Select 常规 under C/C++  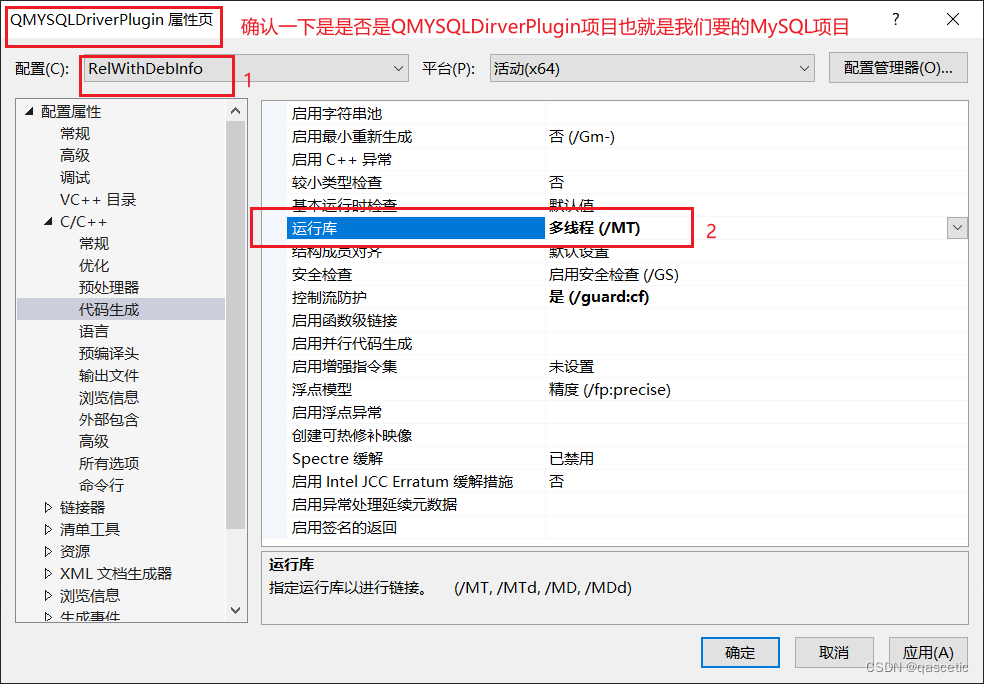94,243
